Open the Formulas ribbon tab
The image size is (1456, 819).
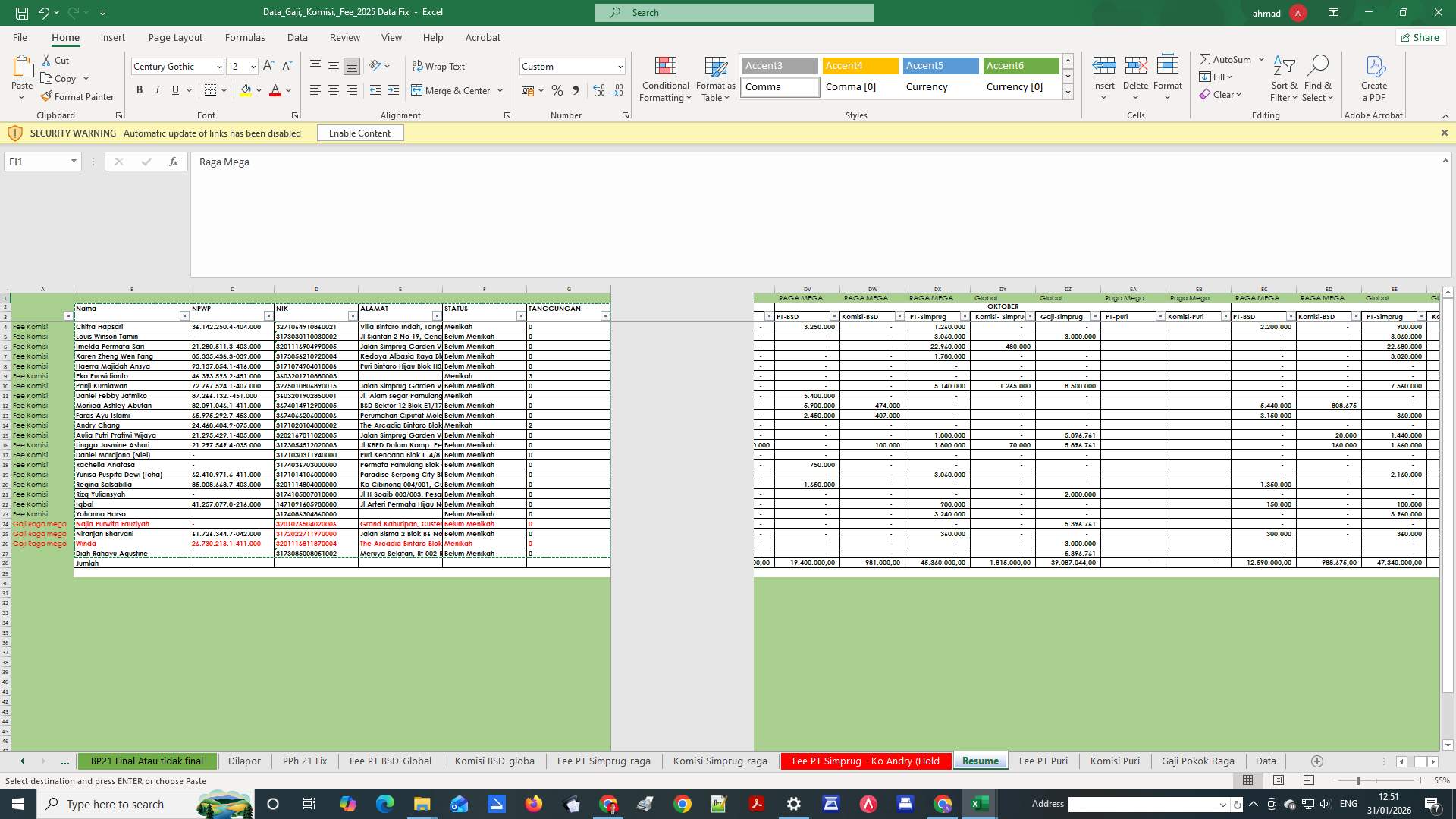(x=245, y=37)
